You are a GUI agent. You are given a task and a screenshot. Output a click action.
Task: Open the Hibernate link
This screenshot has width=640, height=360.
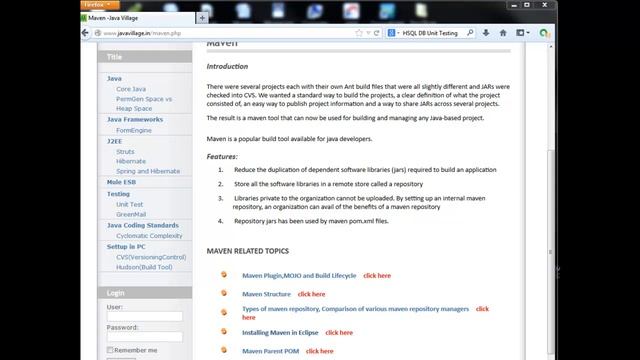click(x=131, y=161)
